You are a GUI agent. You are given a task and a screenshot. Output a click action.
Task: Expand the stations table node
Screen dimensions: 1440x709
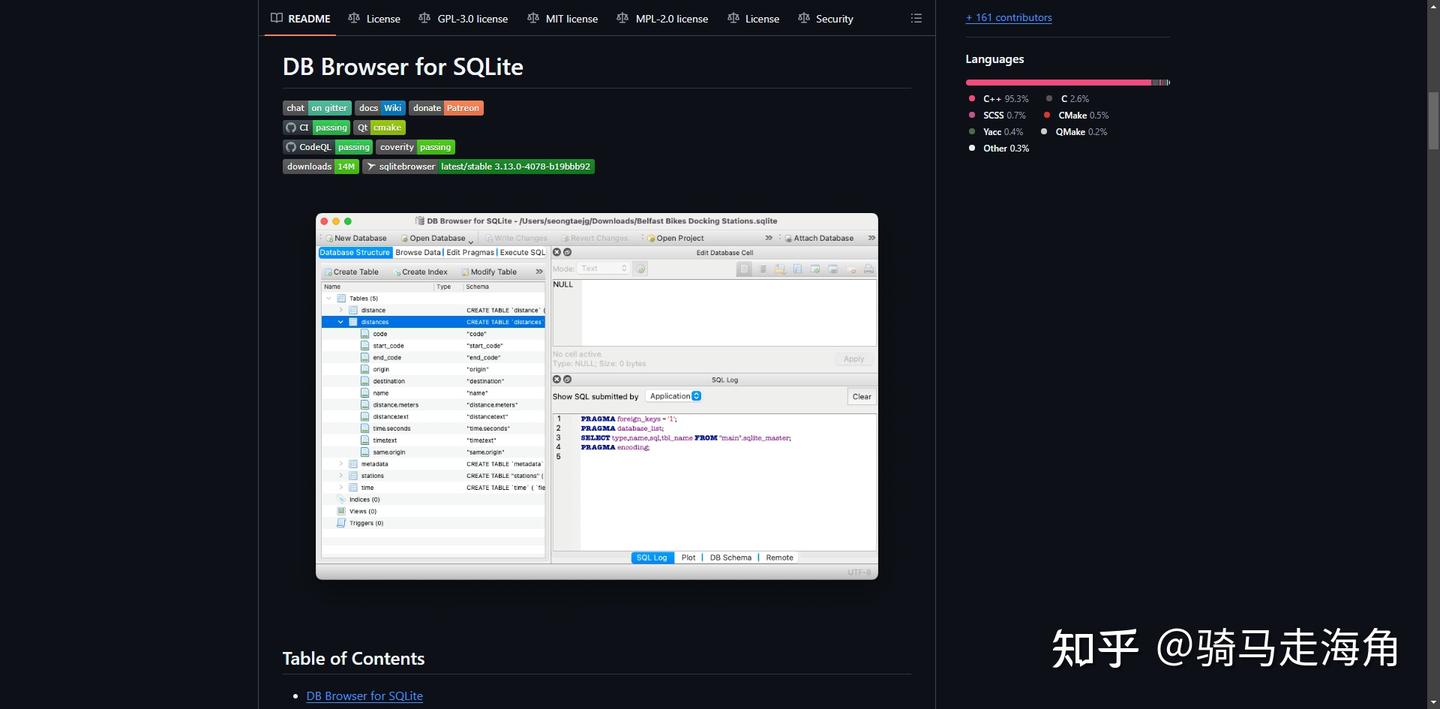341,476
